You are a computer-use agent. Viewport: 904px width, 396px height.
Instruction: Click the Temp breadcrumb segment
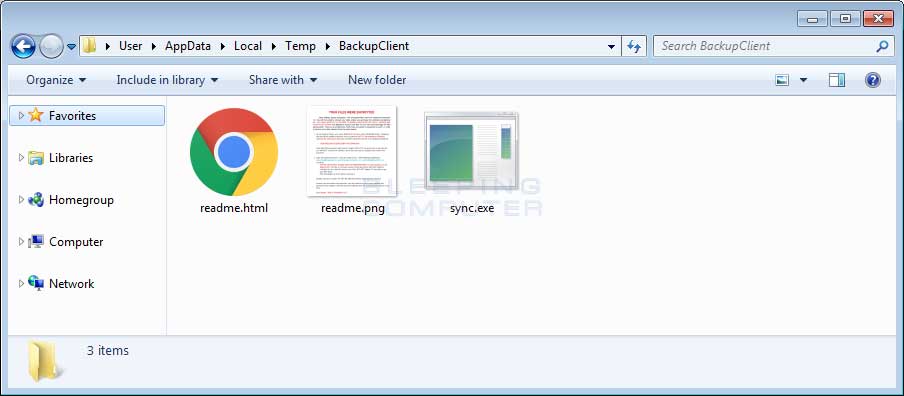(300, 46)
